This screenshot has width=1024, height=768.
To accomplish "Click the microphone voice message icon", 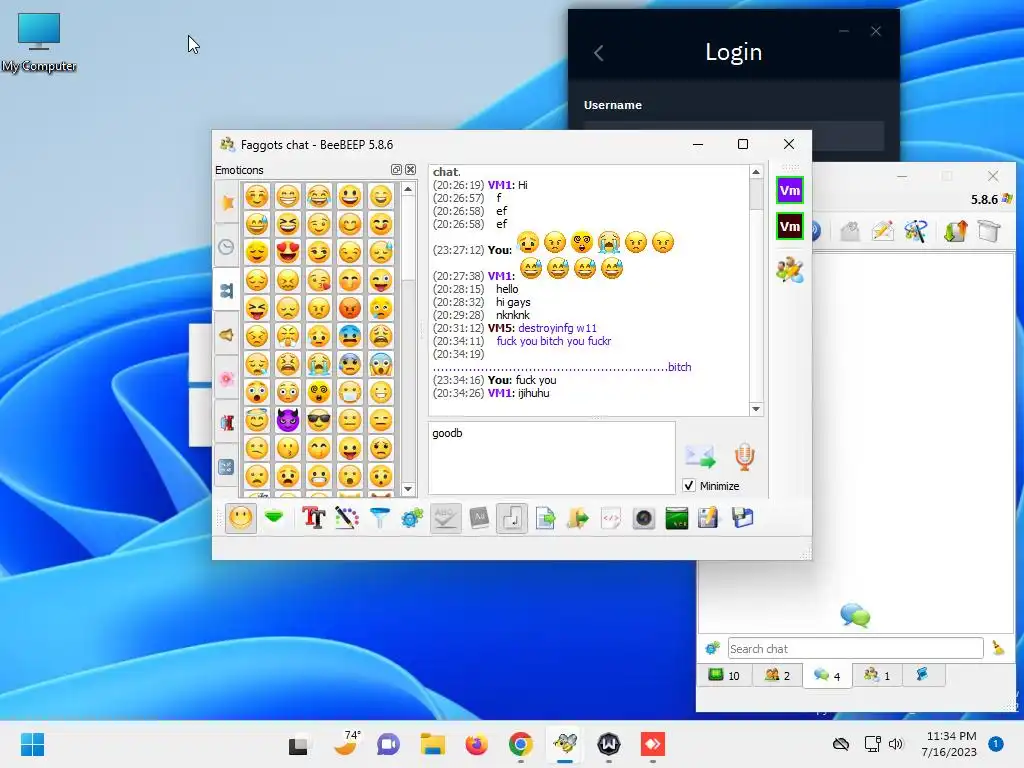I will (744, 456).
